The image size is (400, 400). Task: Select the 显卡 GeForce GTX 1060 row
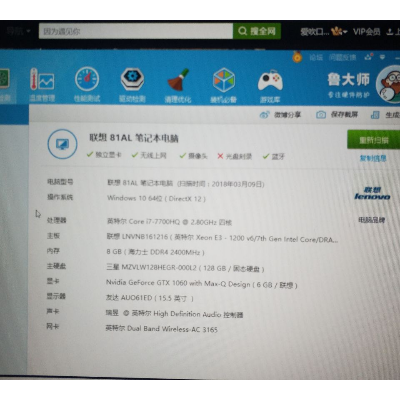coord(172,283)
